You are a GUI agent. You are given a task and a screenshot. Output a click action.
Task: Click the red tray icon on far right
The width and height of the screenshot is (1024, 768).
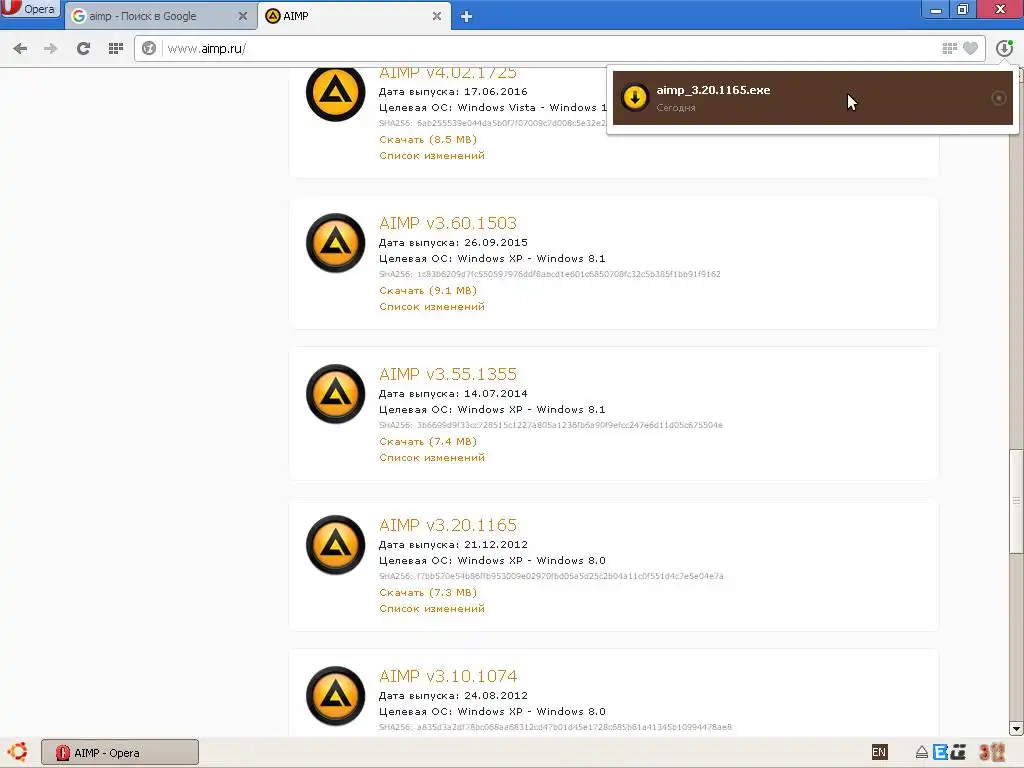(x=991, y=752)
